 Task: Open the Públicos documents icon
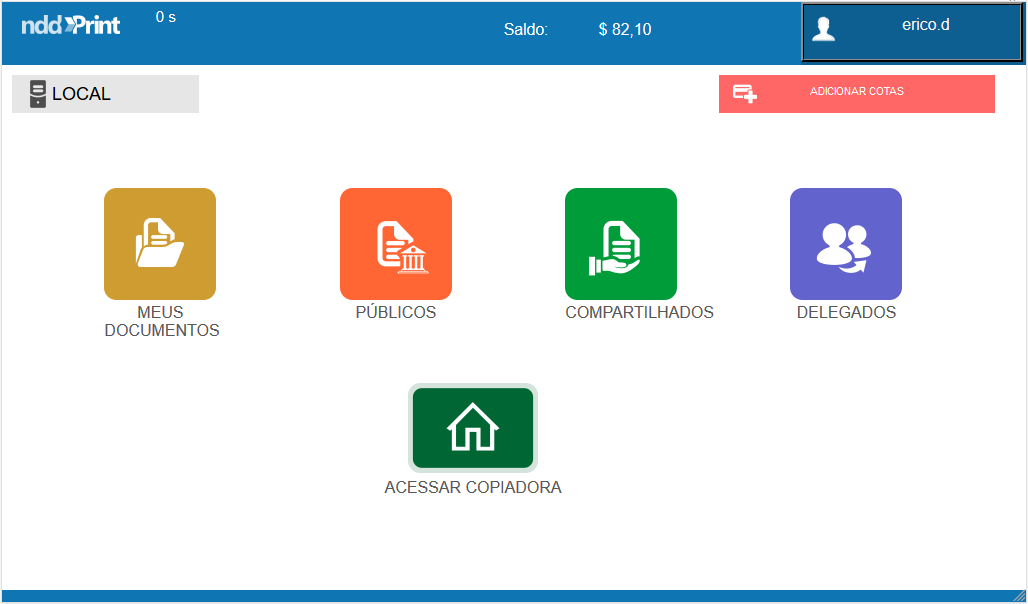(x=396, y=243)
